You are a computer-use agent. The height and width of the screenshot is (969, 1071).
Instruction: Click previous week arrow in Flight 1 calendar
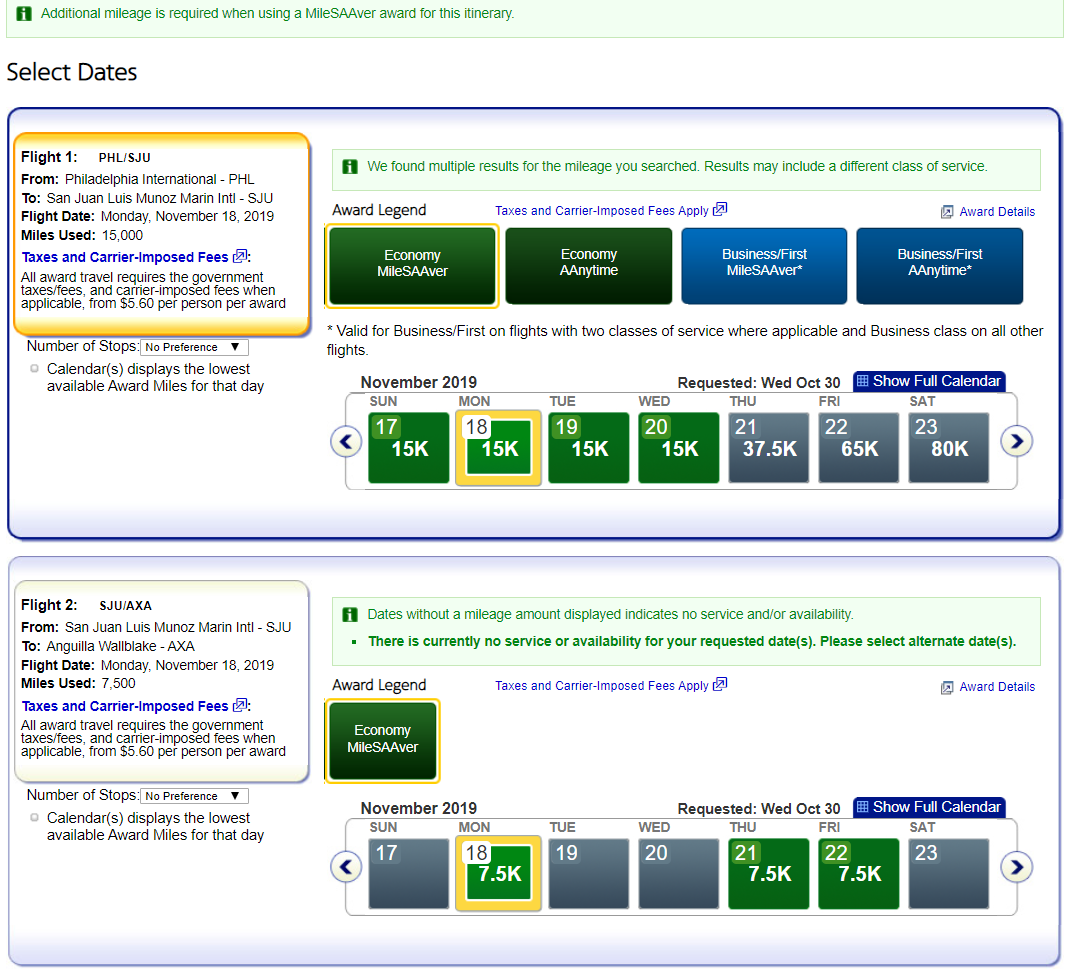(x=346, y=441)
